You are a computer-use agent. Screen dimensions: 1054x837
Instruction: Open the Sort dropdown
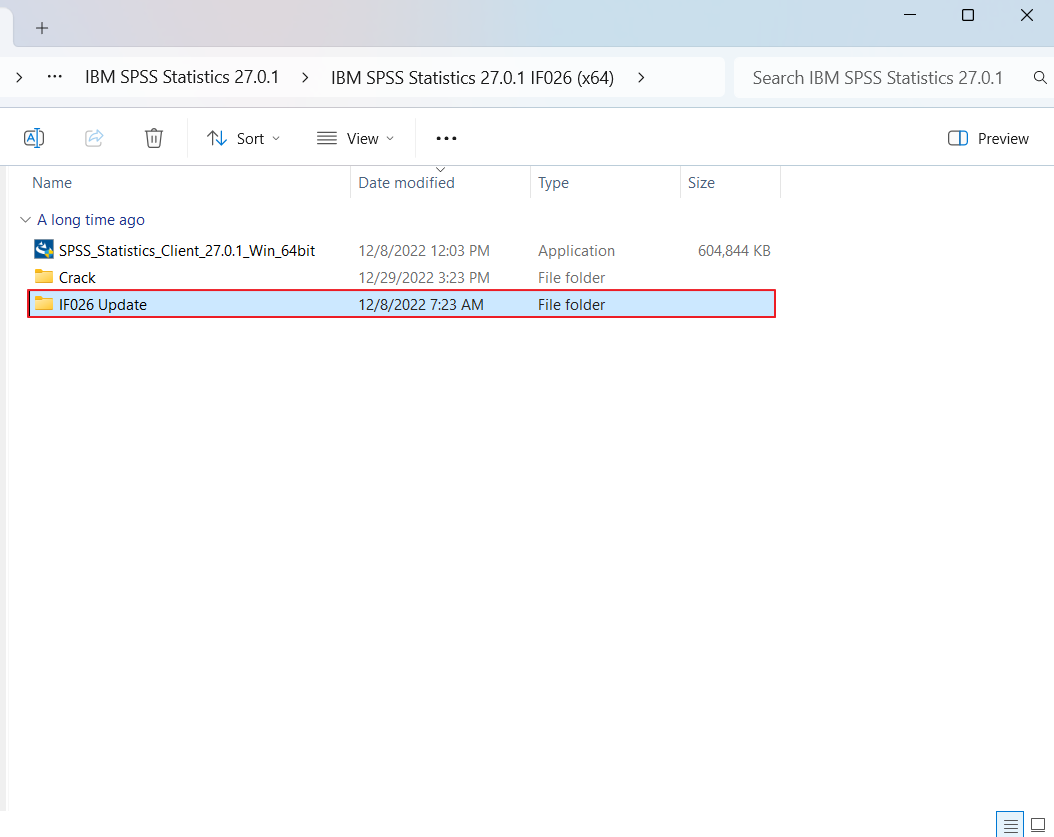pyautogui.click(x=243, y=139)
